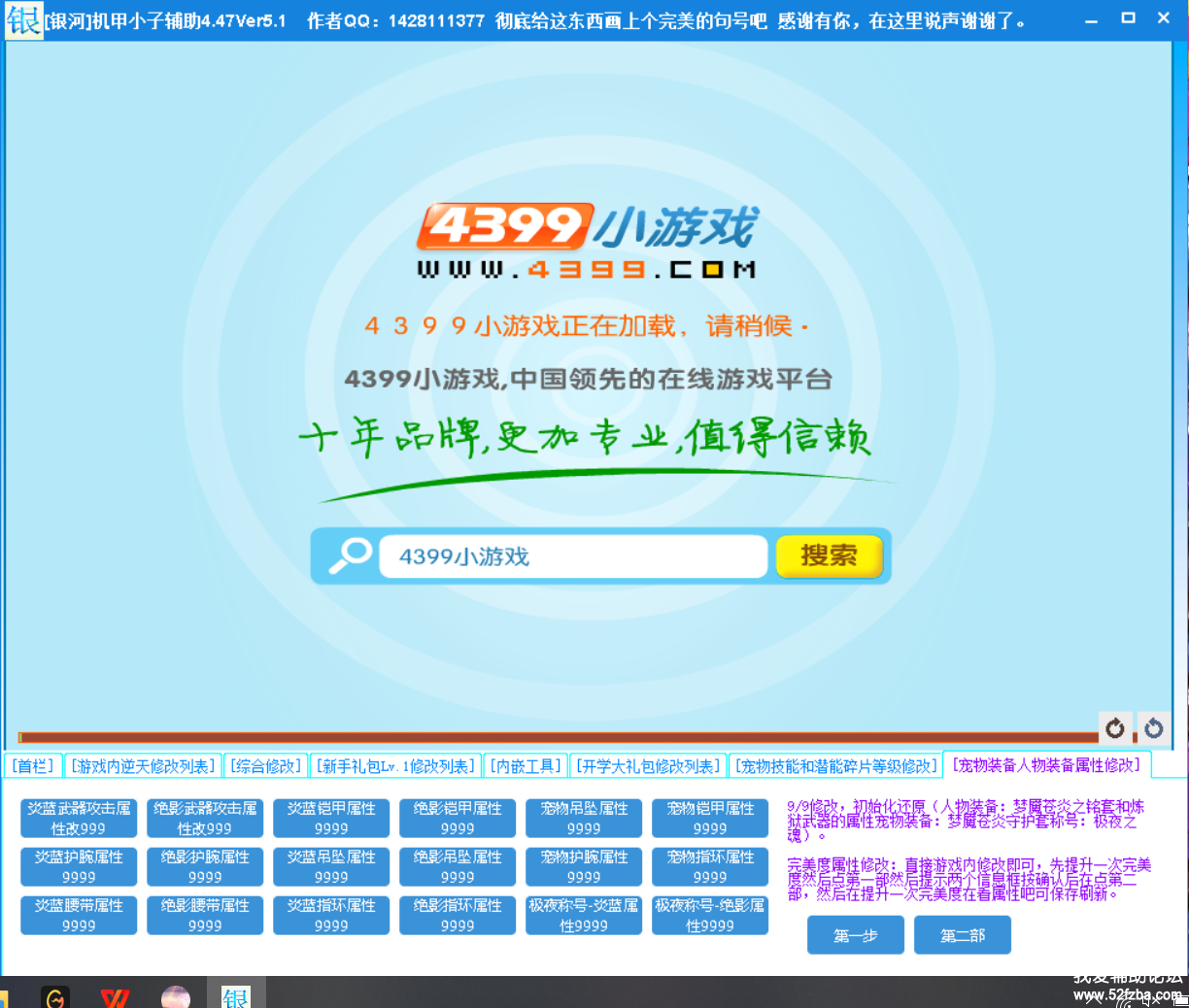Open the round avatar icon on the taskbar

[x=176, y=997]
